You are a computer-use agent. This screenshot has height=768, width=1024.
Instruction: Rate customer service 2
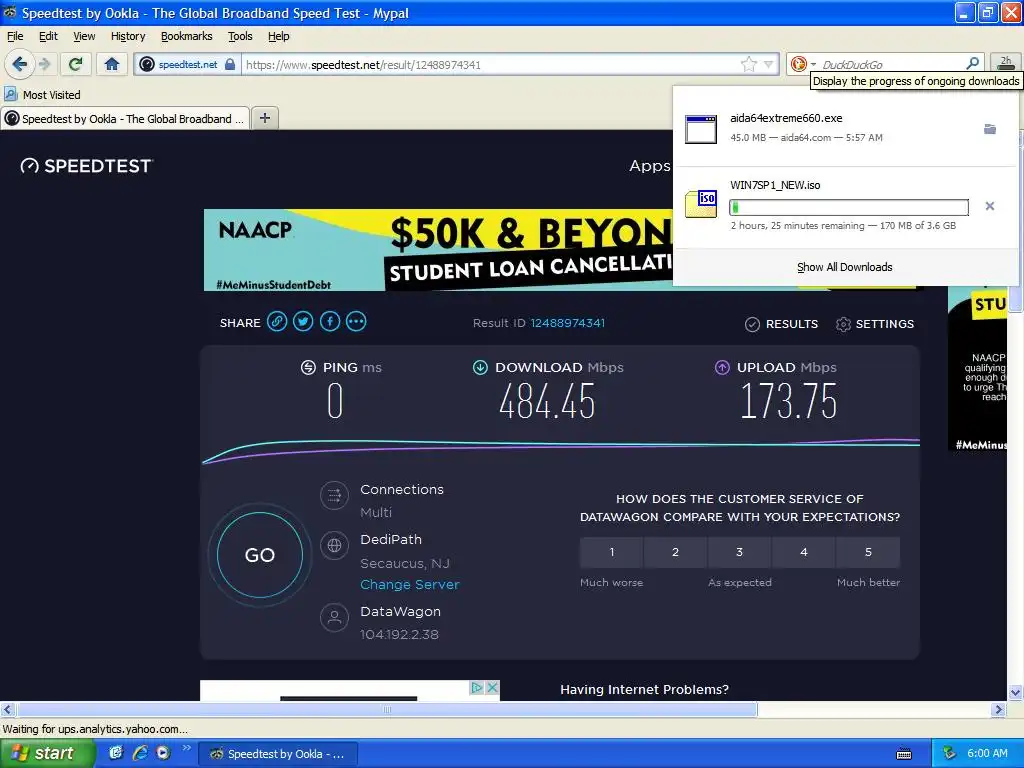coord(675,552)
